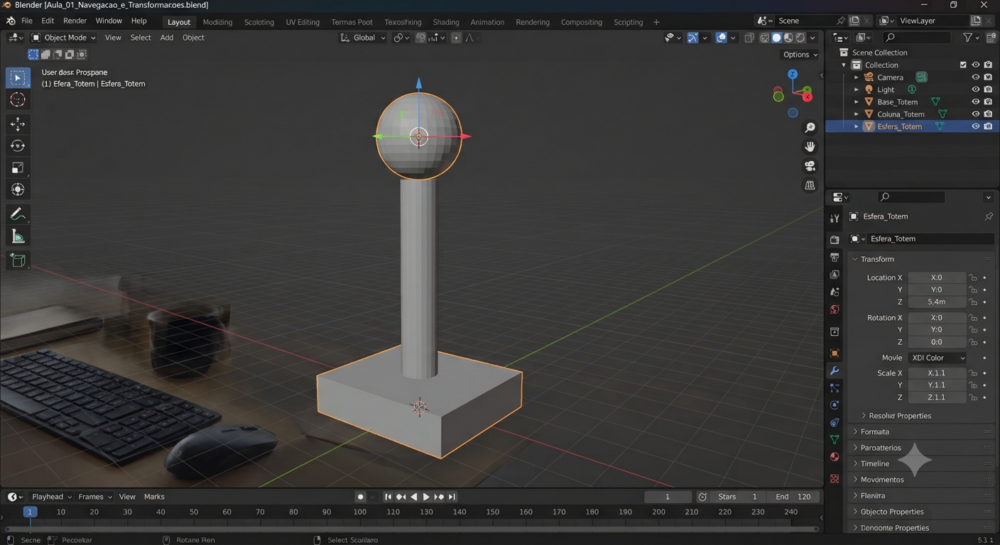Viewport: 1000px width, 545px height.
Task: Jump to the last frame button
Action: pos(452,497)
